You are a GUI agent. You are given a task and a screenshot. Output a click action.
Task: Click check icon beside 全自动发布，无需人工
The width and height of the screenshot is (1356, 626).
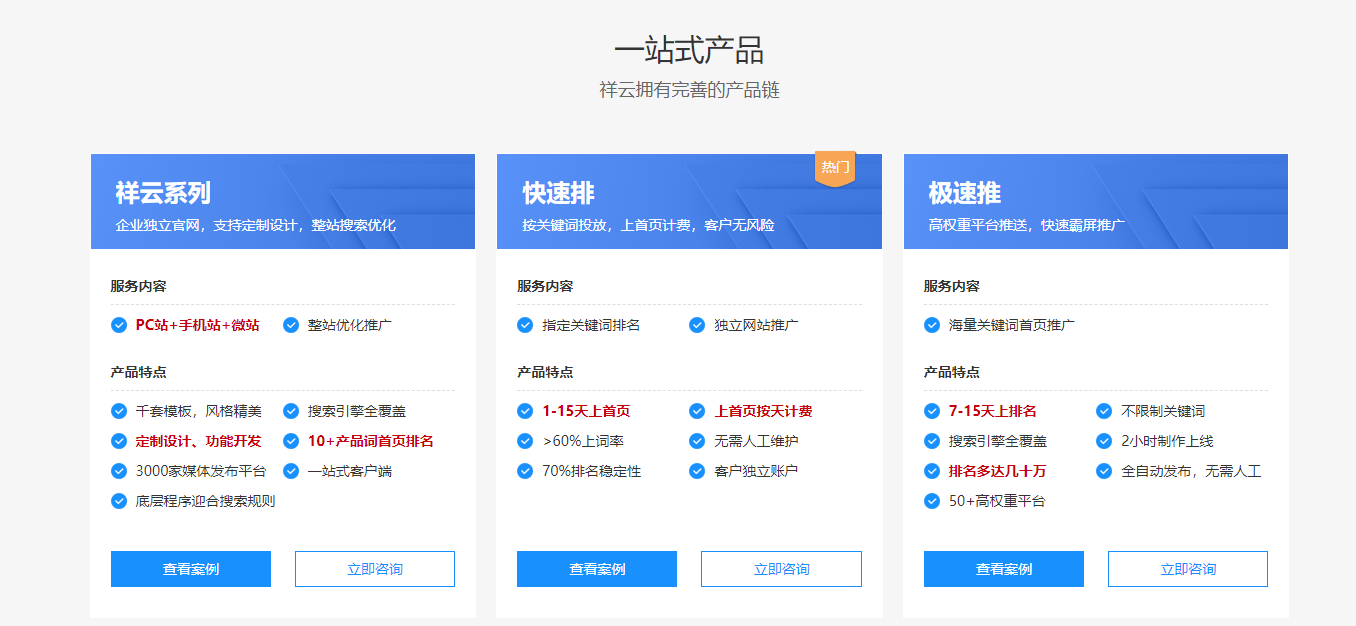(1104, 471)
